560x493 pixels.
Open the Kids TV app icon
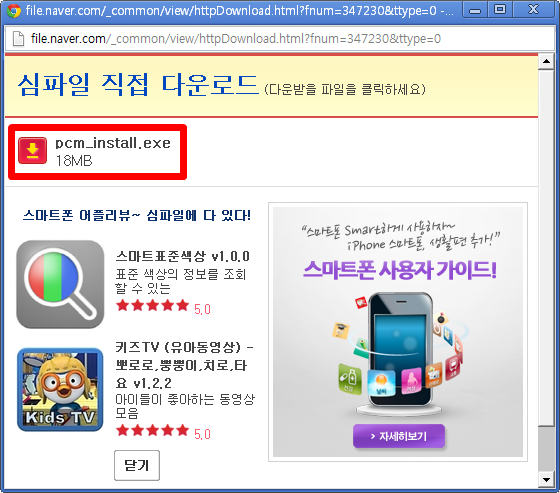pyautogui.click(x=60, y=389)
